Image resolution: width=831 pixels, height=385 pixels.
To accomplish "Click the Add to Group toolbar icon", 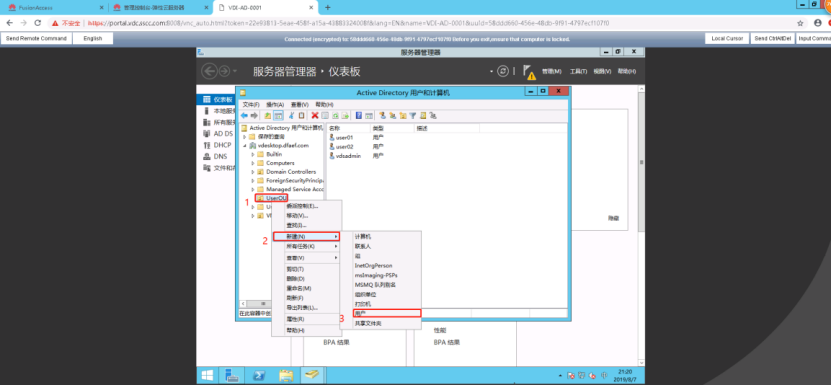I will pos(433,116).
